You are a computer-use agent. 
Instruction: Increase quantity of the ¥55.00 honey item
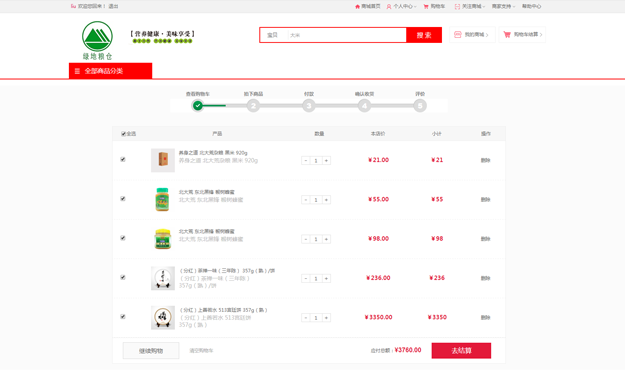(326, 200)
